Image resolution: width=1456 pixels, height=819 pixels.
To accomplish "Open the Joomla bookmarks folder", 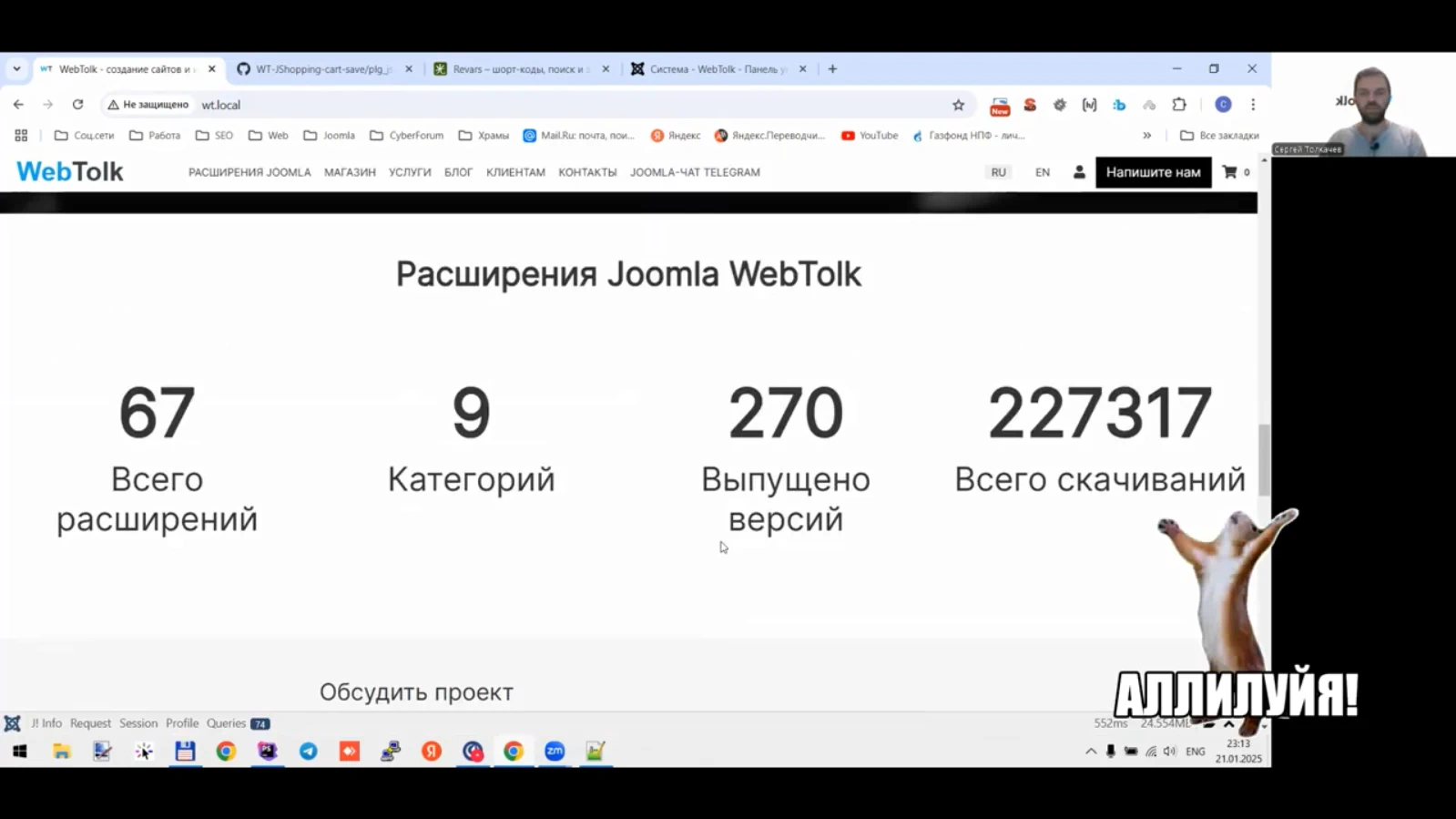I will (x=330, y=136).
